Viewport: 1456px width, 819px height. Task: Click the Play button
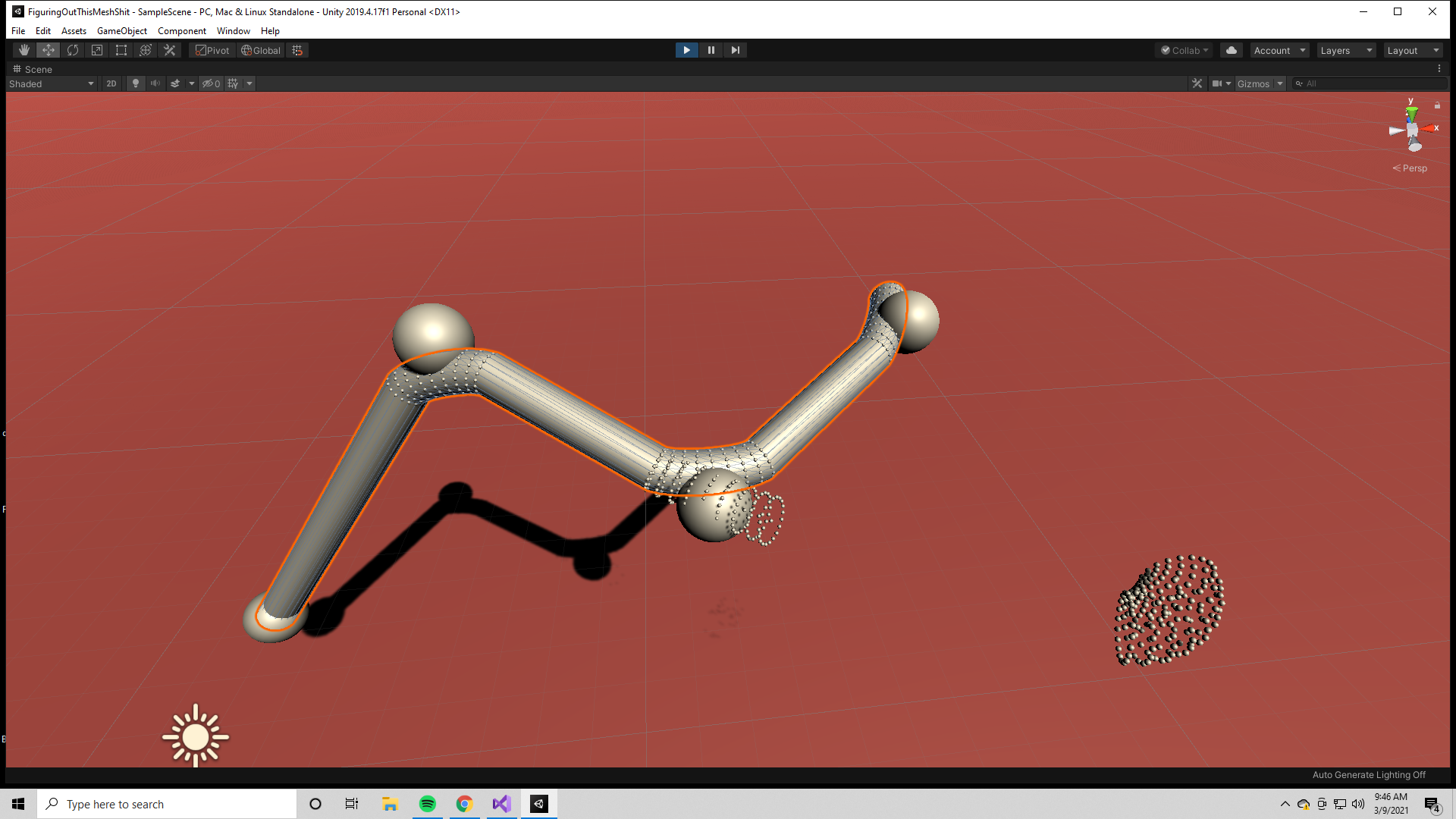[x=686, y=50]
